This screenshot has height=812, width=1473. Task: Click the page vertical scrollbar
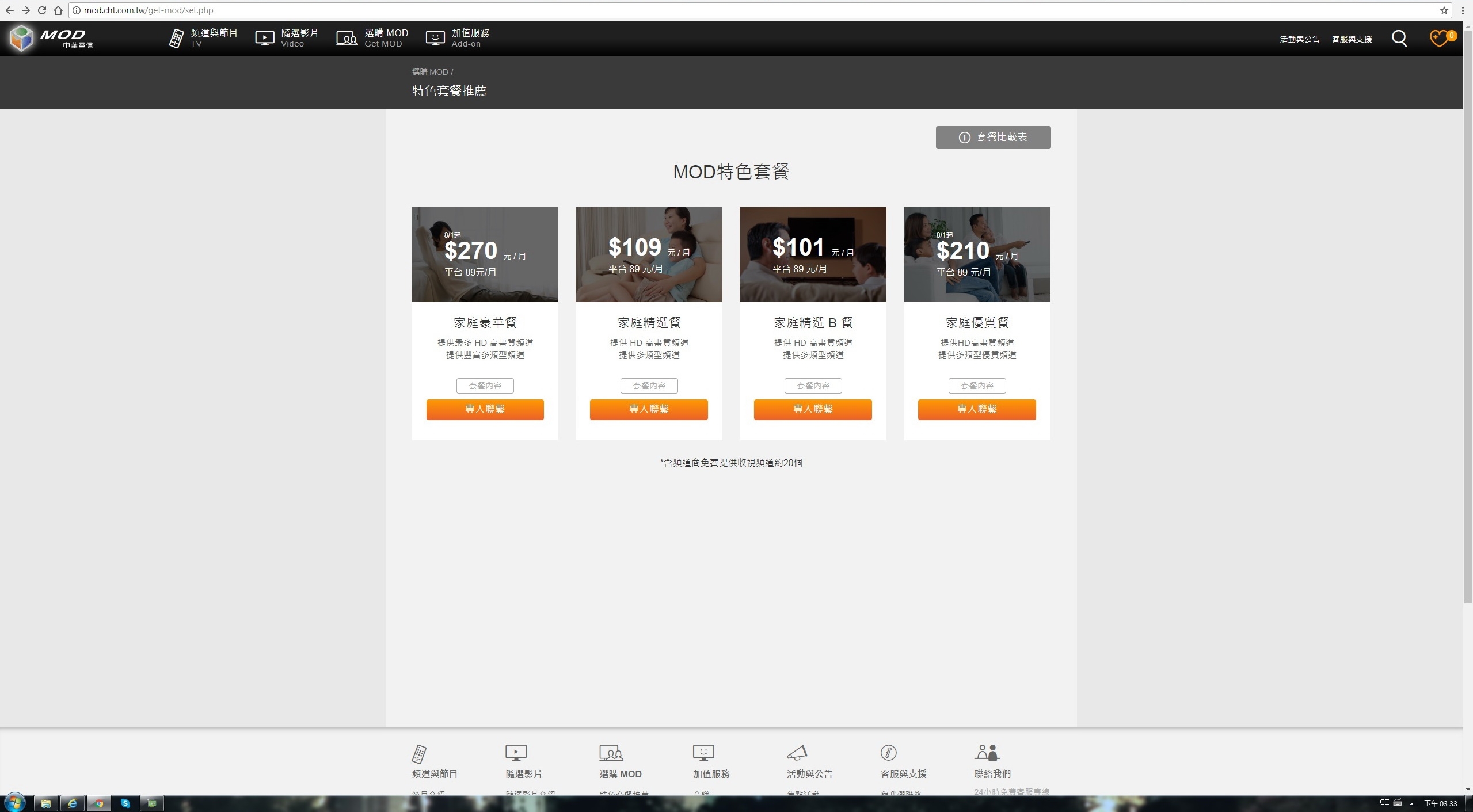pyautogui.click(x=1468, y=317)
